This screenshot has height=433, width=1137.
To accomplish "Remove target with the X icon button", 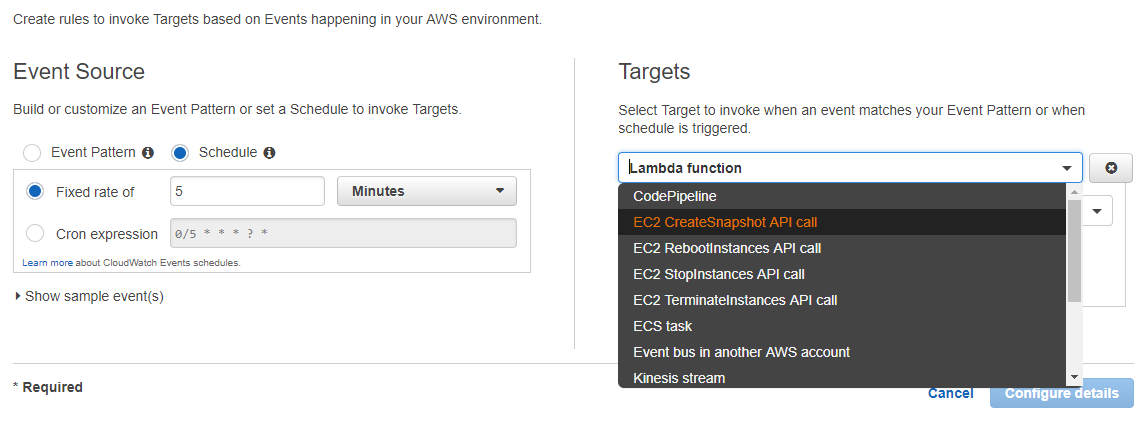I will (1111, 168).
